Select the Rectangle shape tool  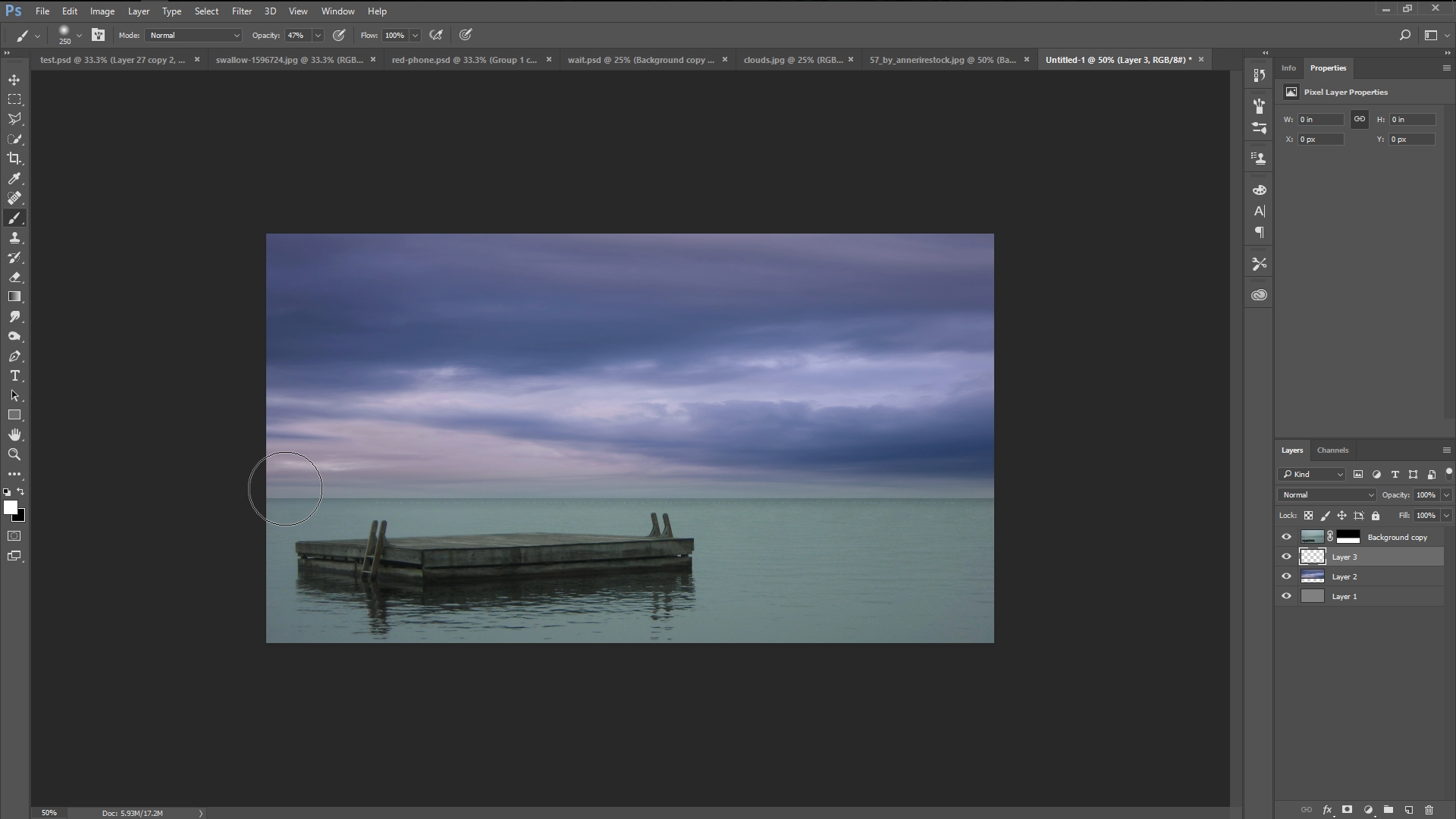tap(14, 416)
